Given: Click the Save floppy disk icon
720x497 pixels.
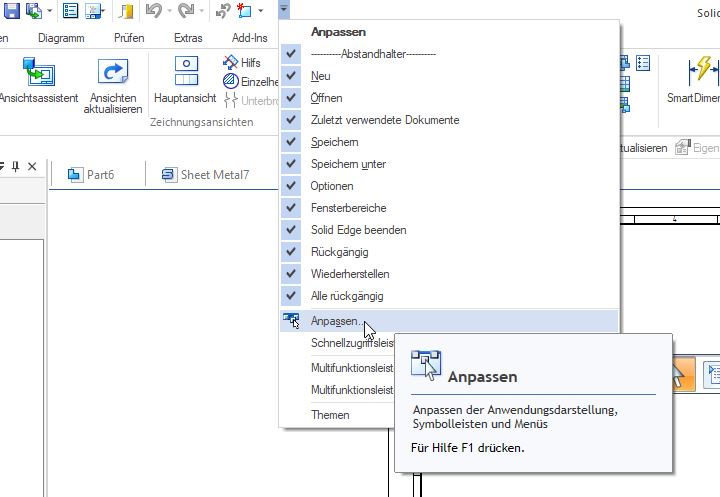Looking at the screenshot, I should click(x=11, y=10).
